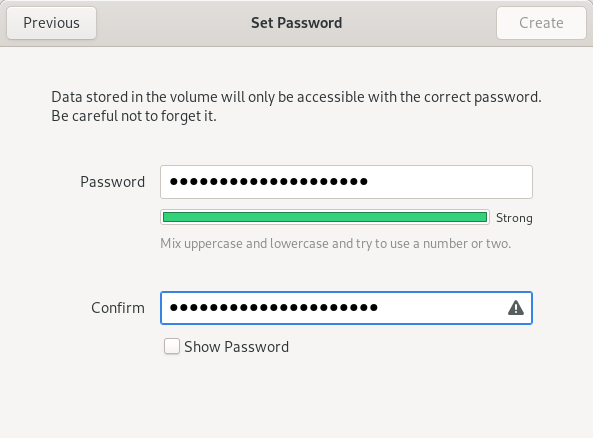Click empty header bar between title and Create
The width and height of the screenshot is (593, 438).
coord(419,23)
